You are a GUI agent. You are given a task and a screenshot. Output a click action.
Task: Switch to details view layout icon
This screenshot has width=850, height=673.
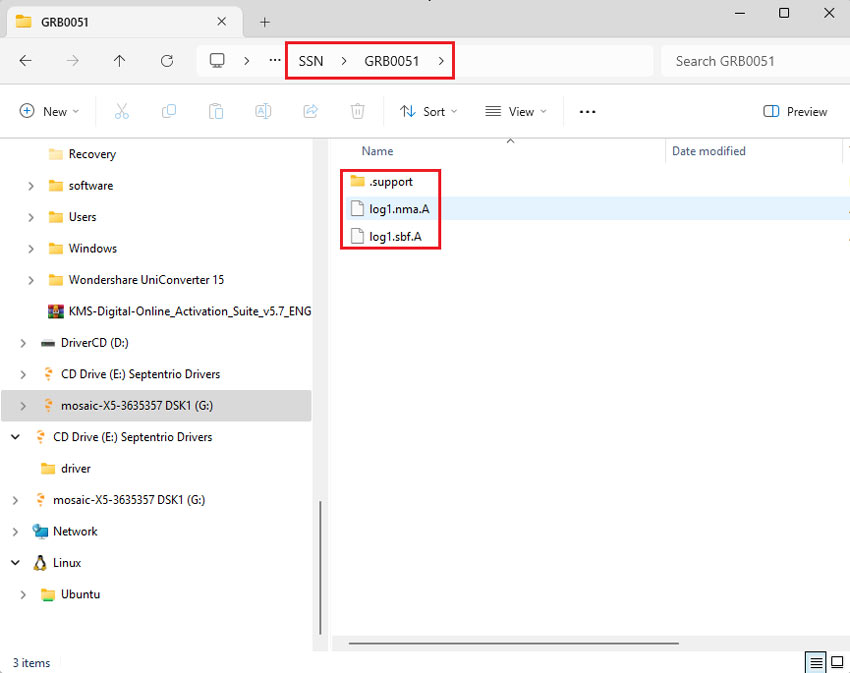coord(816,662)
